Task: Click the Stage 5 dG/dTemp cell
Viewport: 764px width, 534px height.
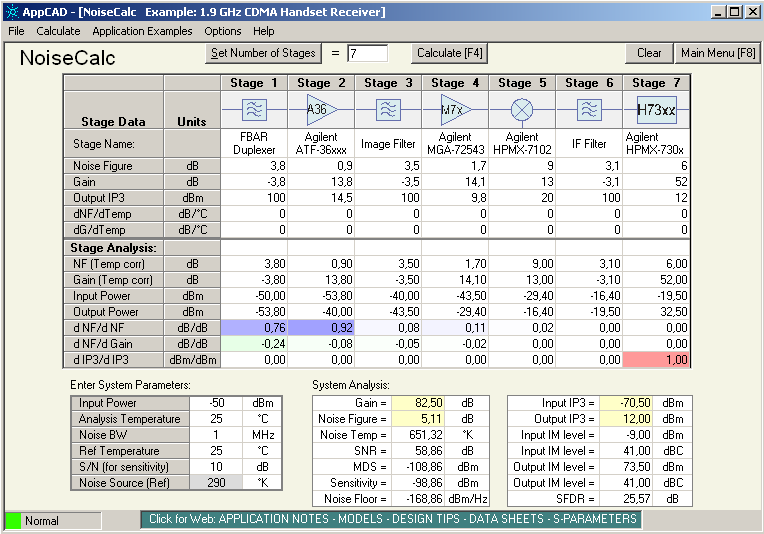Action: click(x=522, y=229)
